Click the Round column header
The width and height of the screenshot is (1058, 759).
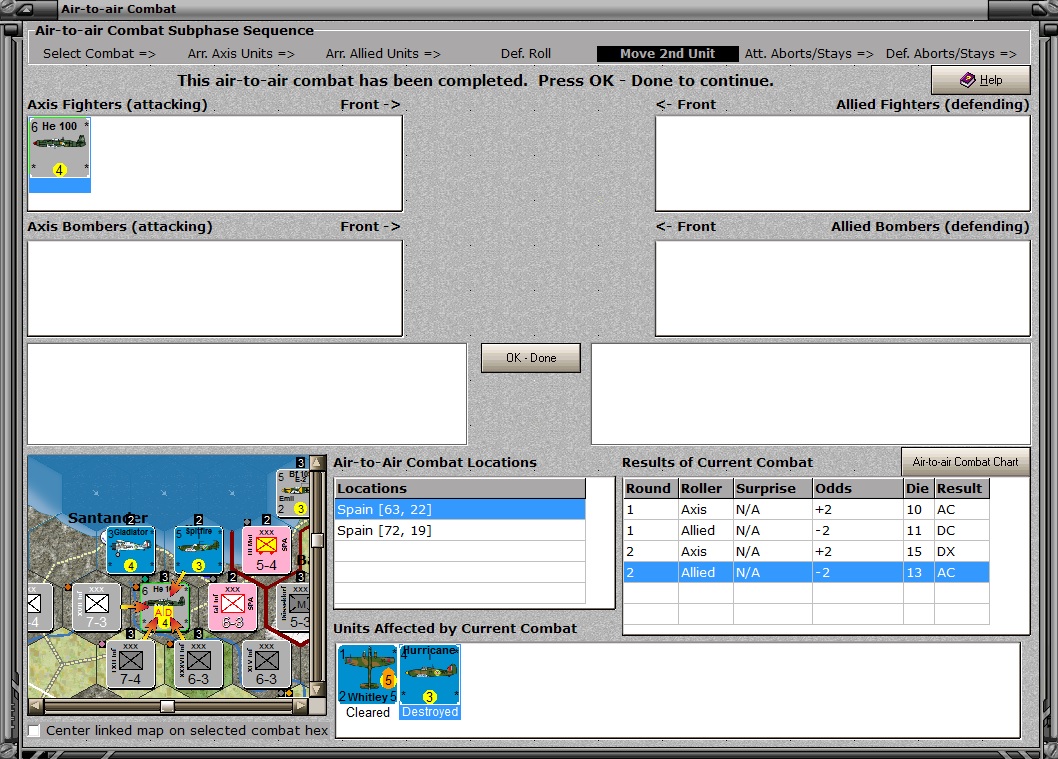[x=651, y=488]
